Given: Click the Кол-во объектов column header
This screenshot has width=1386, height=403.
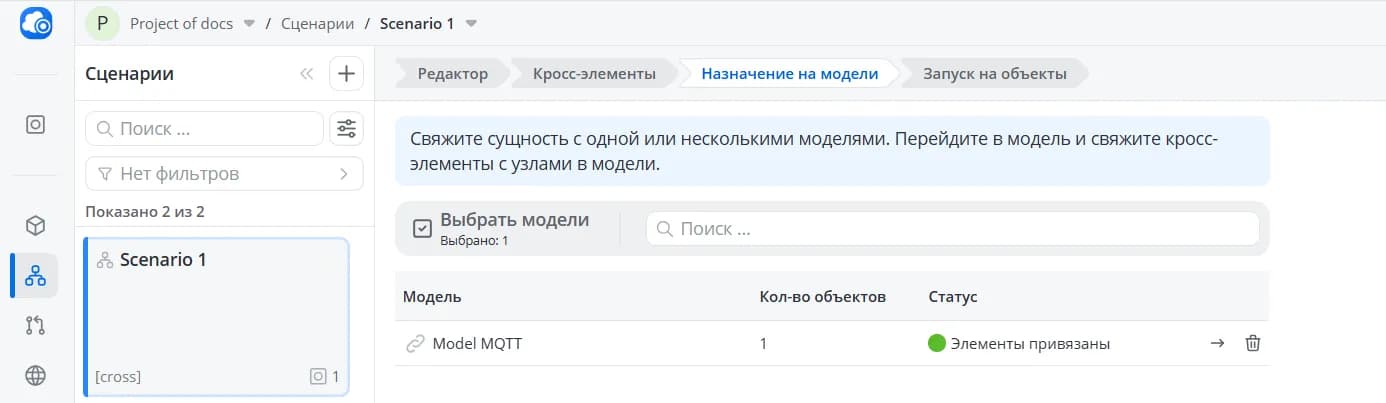Looking at the screenshot, I should 823,297.
